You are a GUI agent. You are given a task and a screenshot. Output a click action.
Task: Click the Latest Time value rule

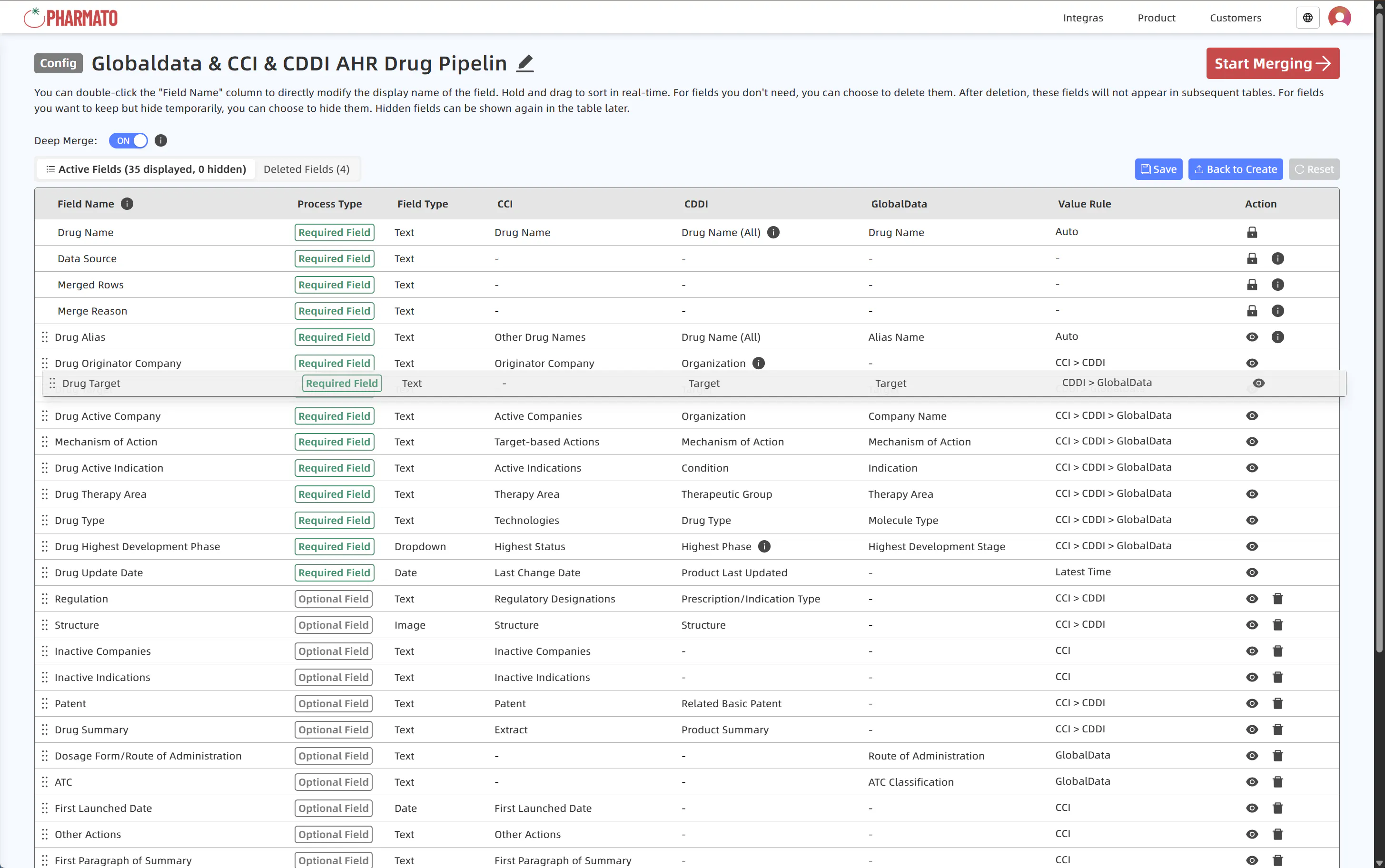(1082, 572)
